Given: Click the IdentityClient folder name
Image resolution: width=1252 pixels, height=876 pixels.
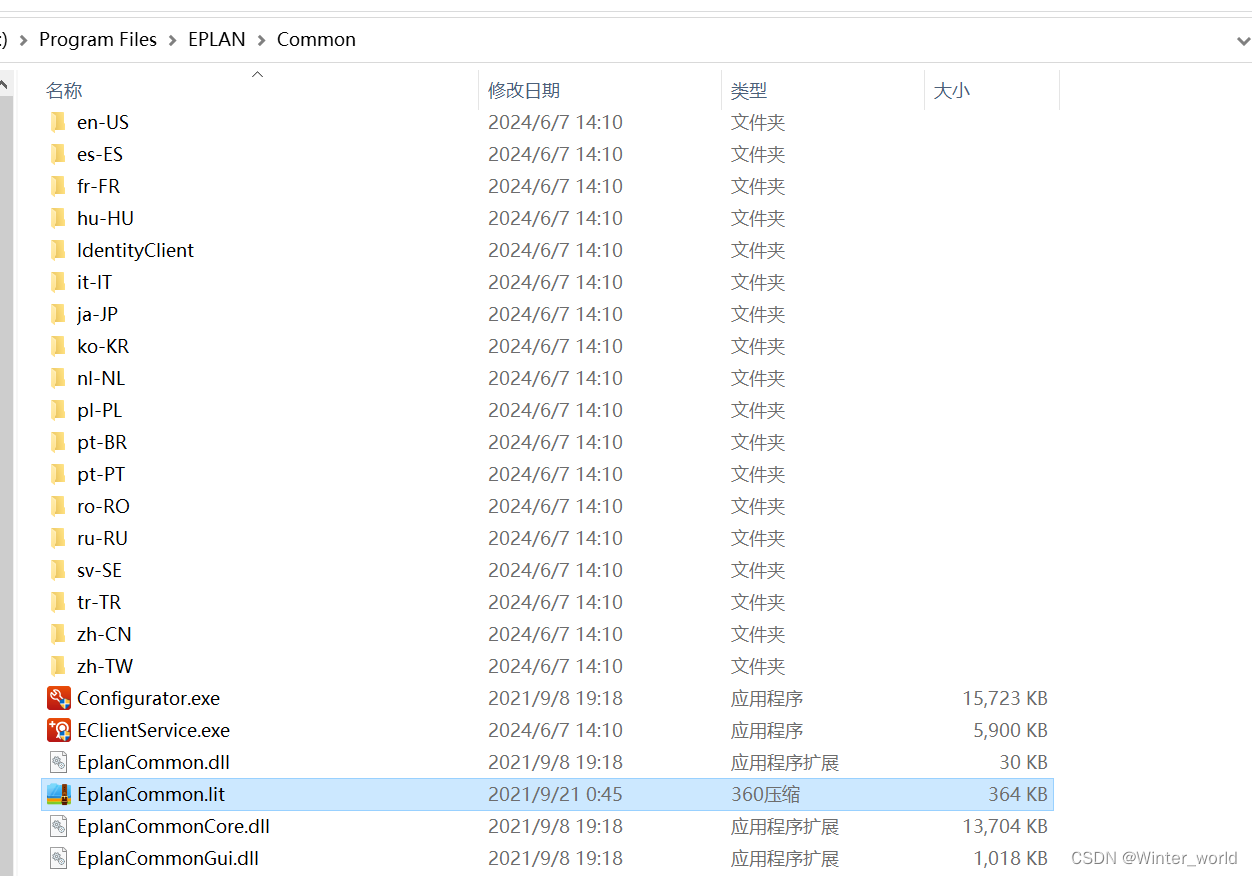Looking at the screenshot, I should 135,250.
